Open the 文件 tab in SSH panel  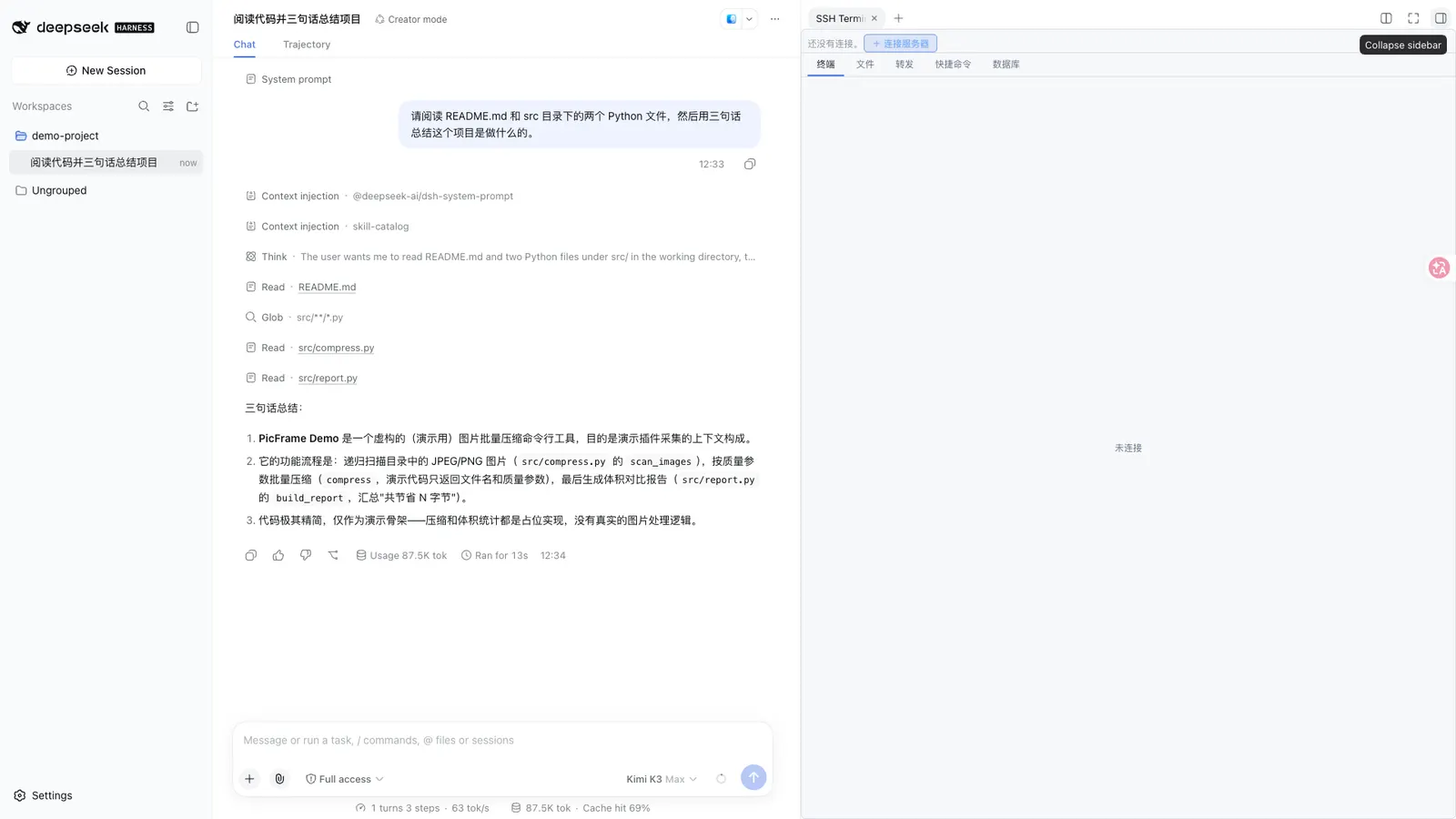click(x=864, y=65)
